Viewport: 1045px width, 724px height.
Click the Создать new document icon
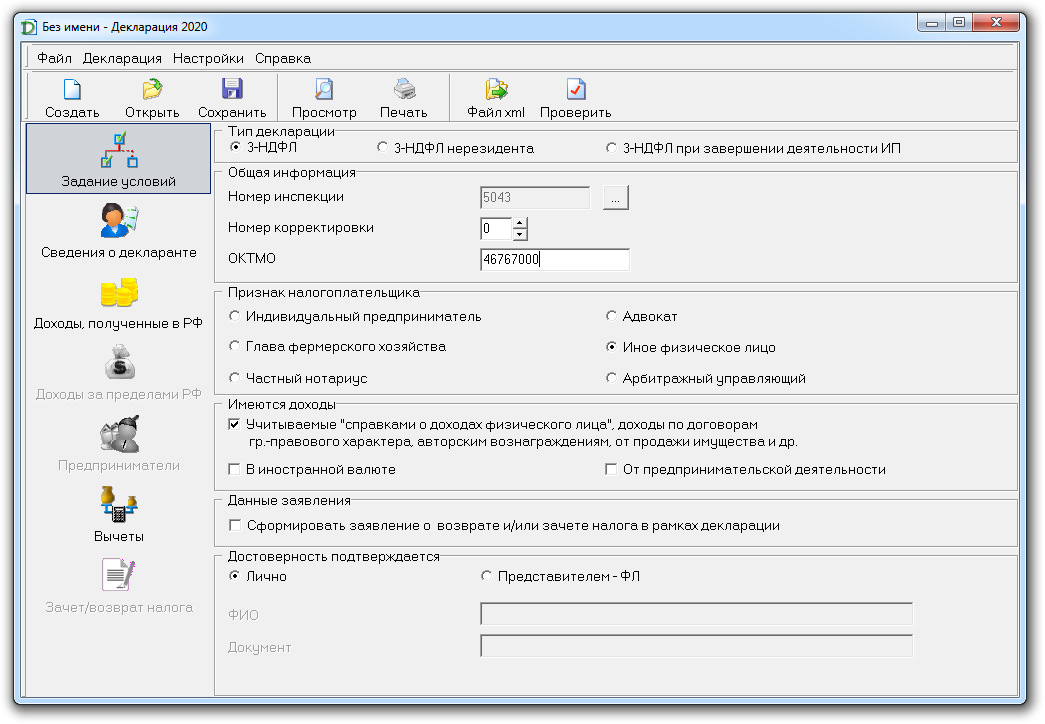point(72,89)
